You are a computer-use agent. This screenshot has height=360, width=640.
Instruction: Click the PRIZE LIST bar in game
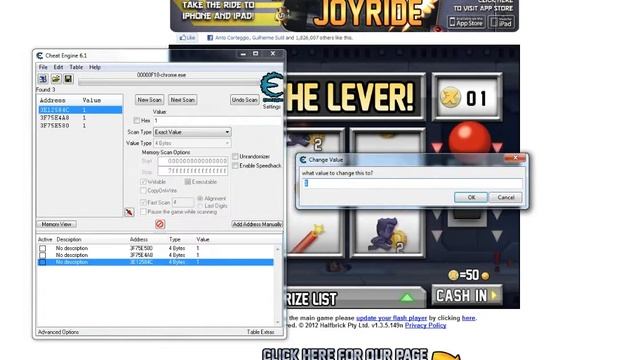click(x=355, y=298)
